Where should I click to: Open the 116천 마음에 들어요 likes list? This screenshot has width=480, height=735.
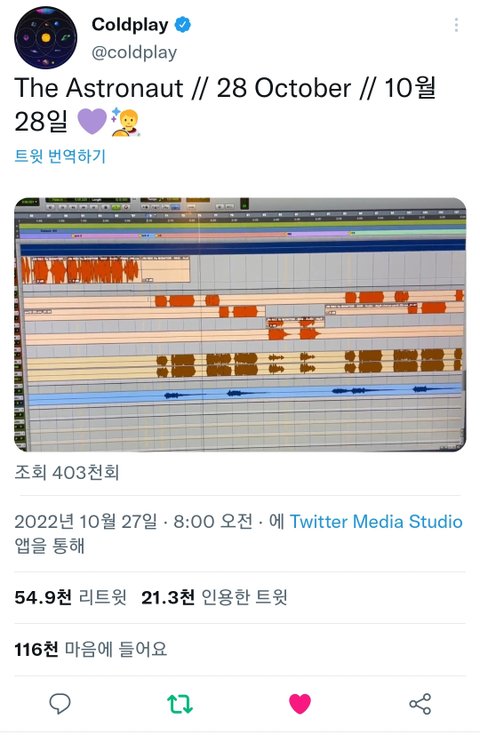click(90, 650)
